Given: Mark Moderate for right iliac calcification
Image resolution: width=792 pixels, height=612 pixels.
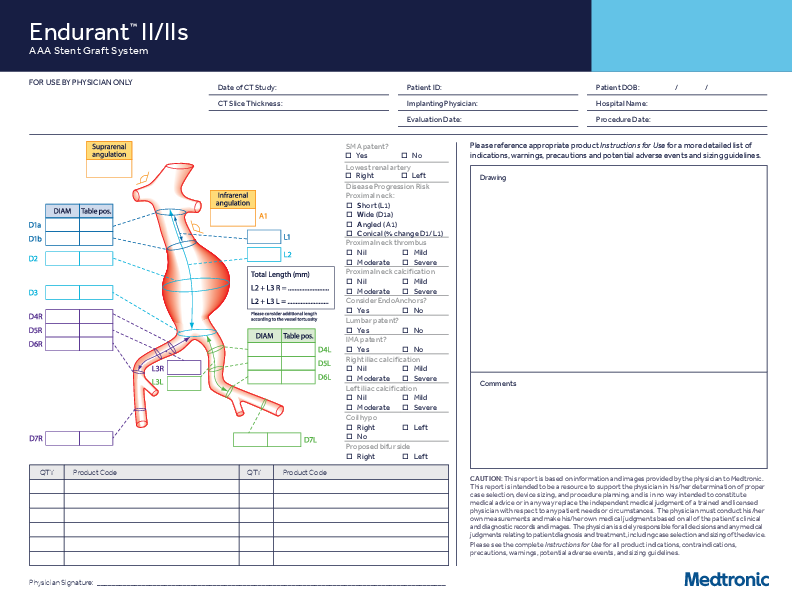Looking at the screenshot, I should click(x=349, y=378).
